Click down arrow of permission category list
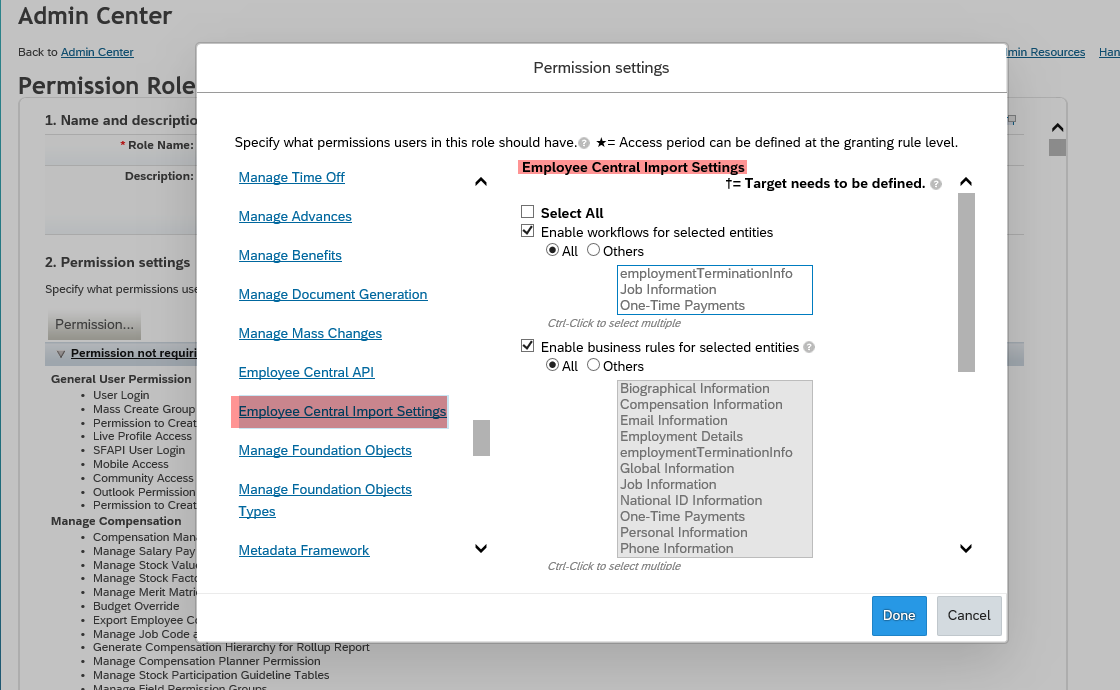Image resolution: width=1120 pixels, height=690 pixels. 481,549
